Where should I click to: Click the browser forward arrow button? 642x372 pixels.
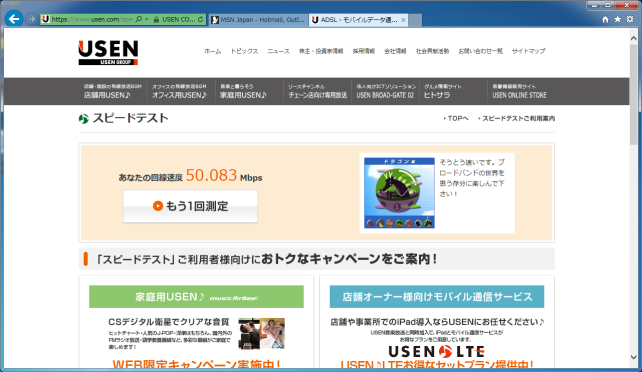(31, 19)
